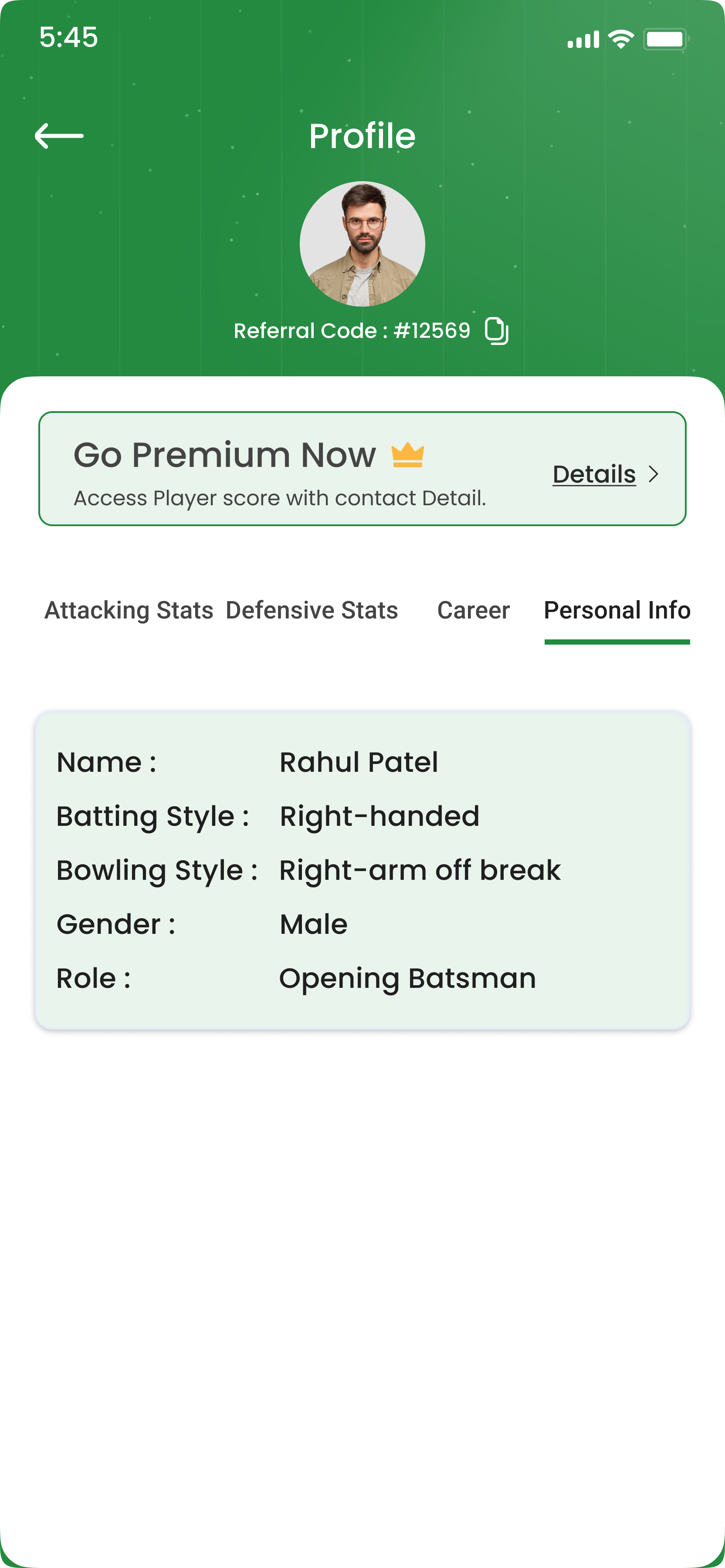Tap the Go Premium Now banner heading
This screenshot has width=725, height=1568.
(x=225, y=455)
